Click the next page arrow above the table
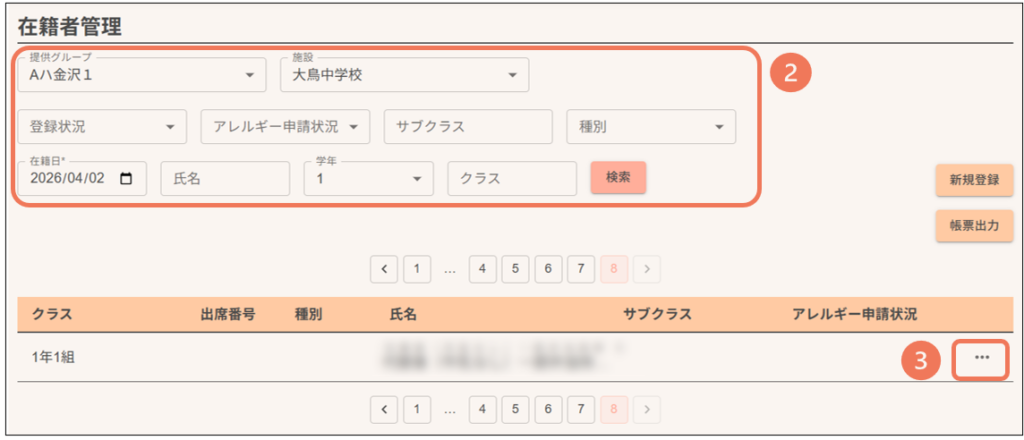This screenshot has height=440, width=1024. click(647, 268)
